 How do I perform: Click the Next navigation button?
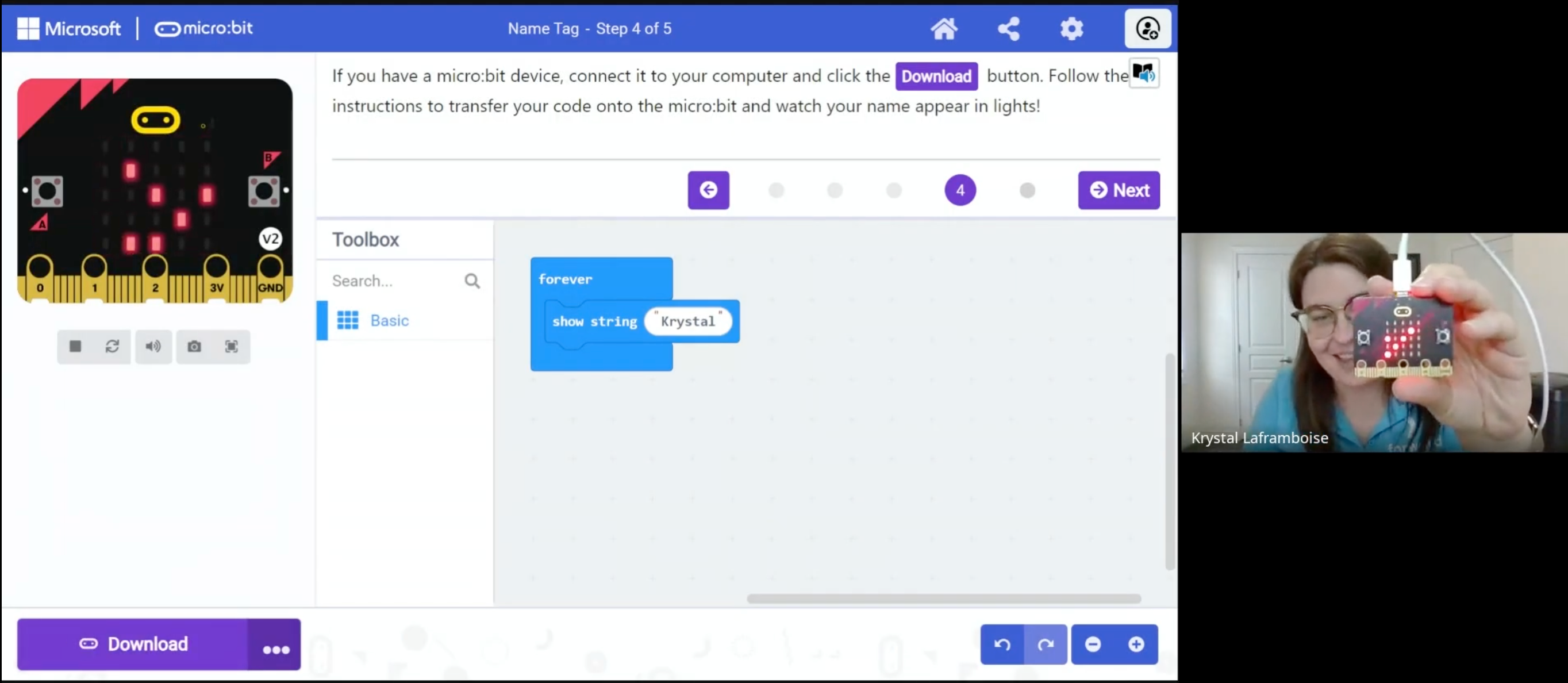click(1119, 190)
